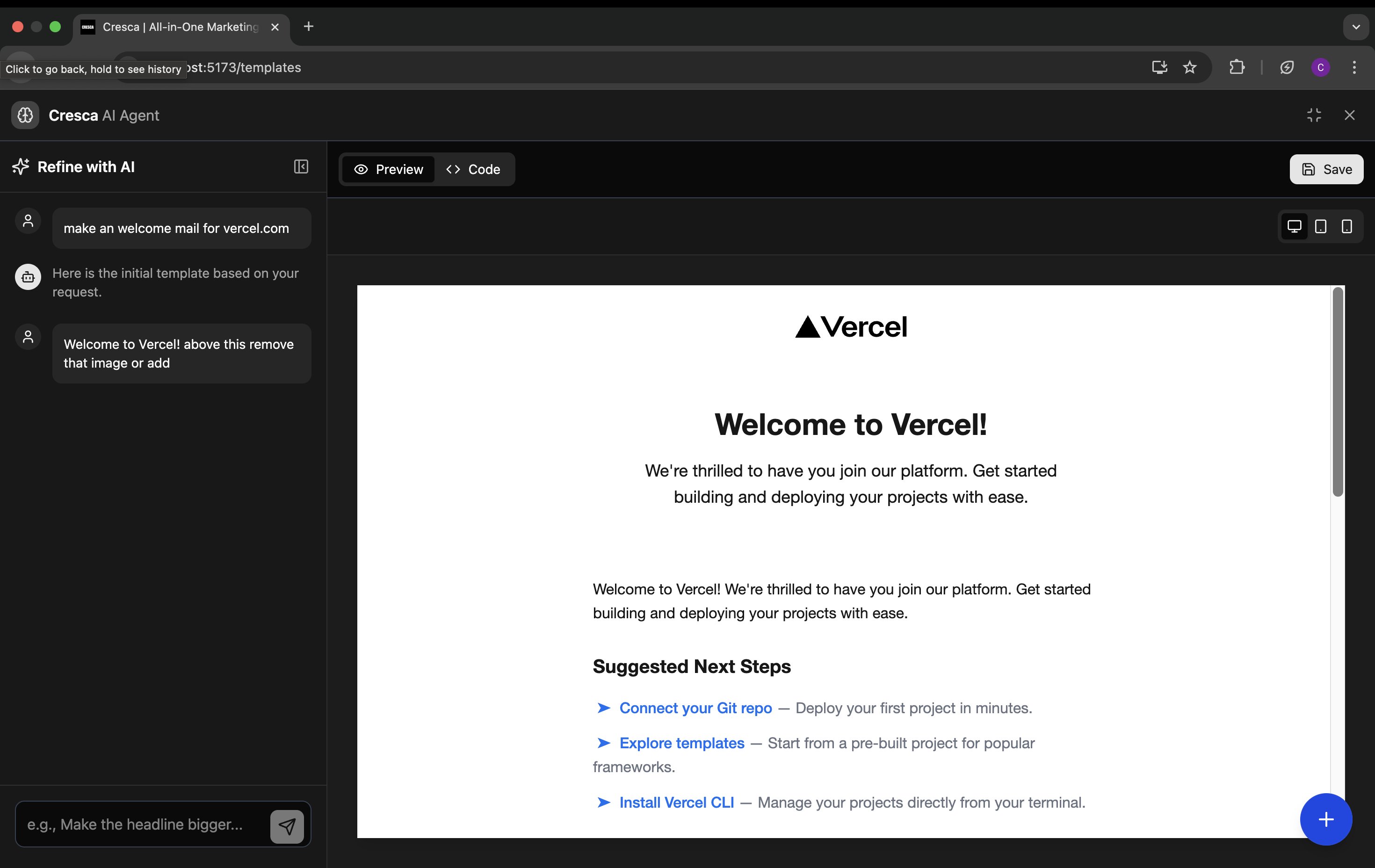1375x868 pixels.
Task: Select the Cresca browser tab
Action: [x=181, y=27]
